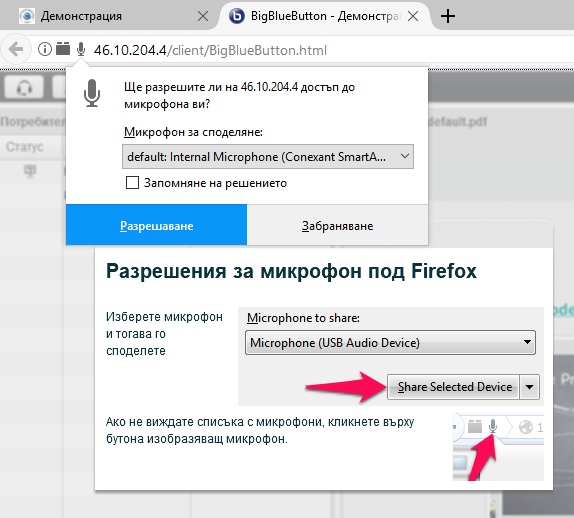Click the Забраняване deny button

[337, 225]
